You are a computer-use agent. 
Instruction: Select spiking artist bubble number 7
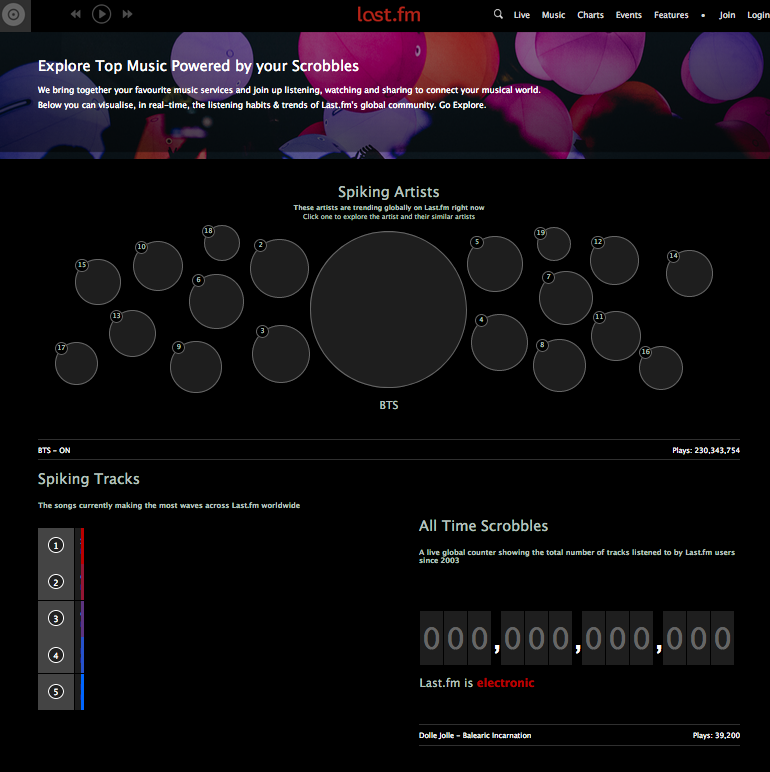(x=566, y=298)
